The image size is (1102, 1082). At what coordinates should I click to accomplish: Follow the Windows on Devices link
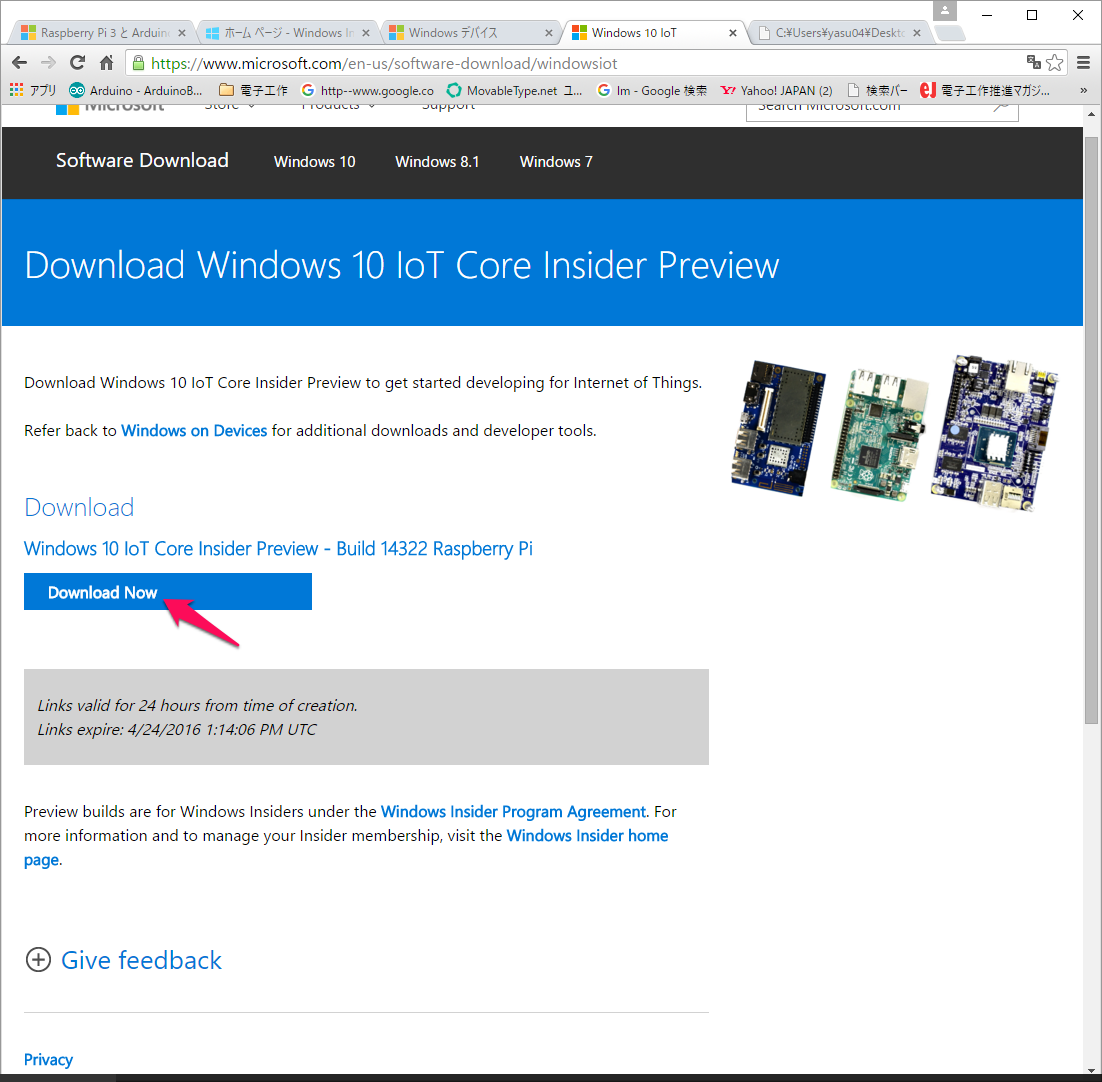194,431
